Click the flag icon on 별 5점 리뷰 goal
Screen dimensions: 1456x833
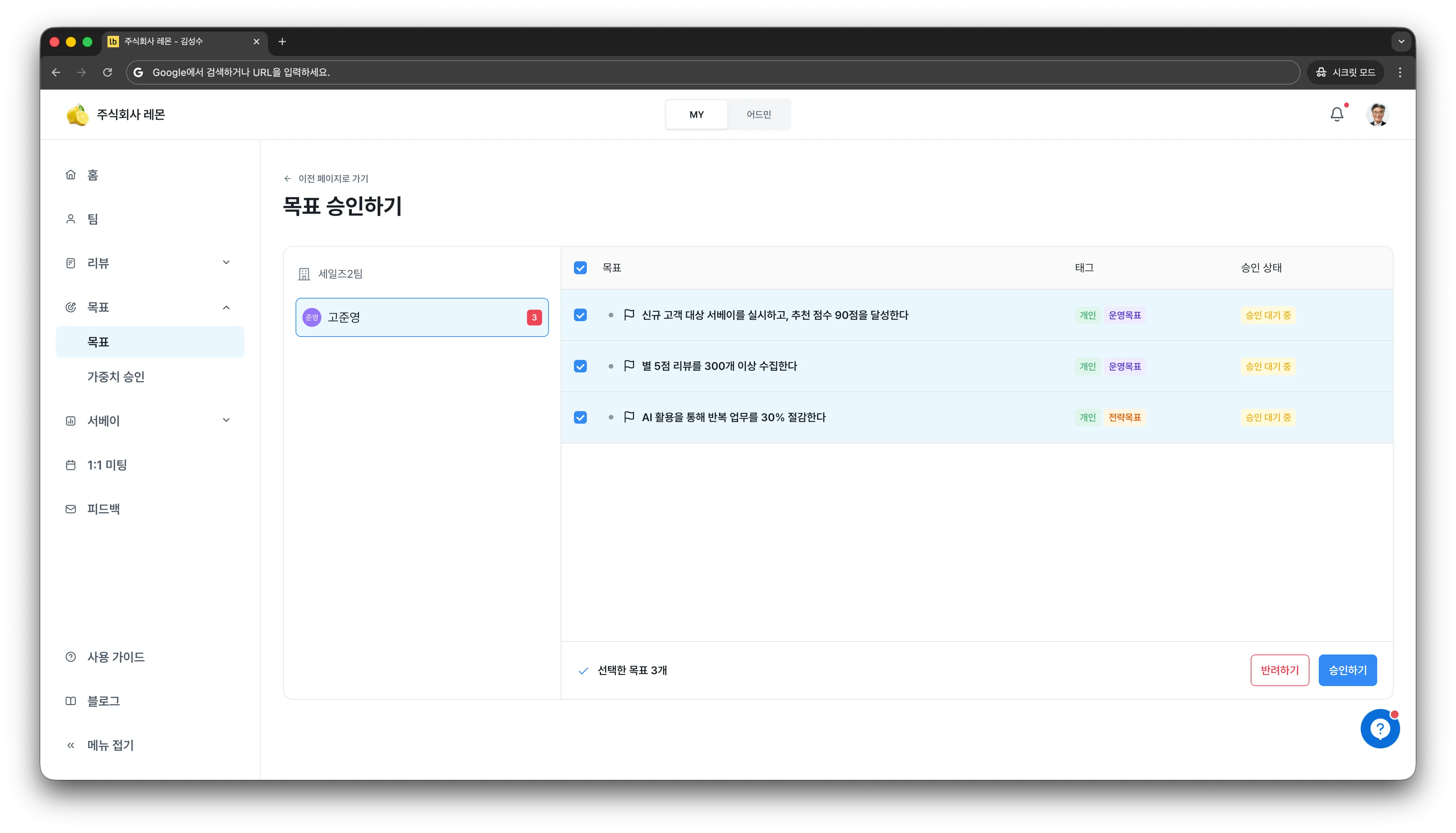pos(629,366)
